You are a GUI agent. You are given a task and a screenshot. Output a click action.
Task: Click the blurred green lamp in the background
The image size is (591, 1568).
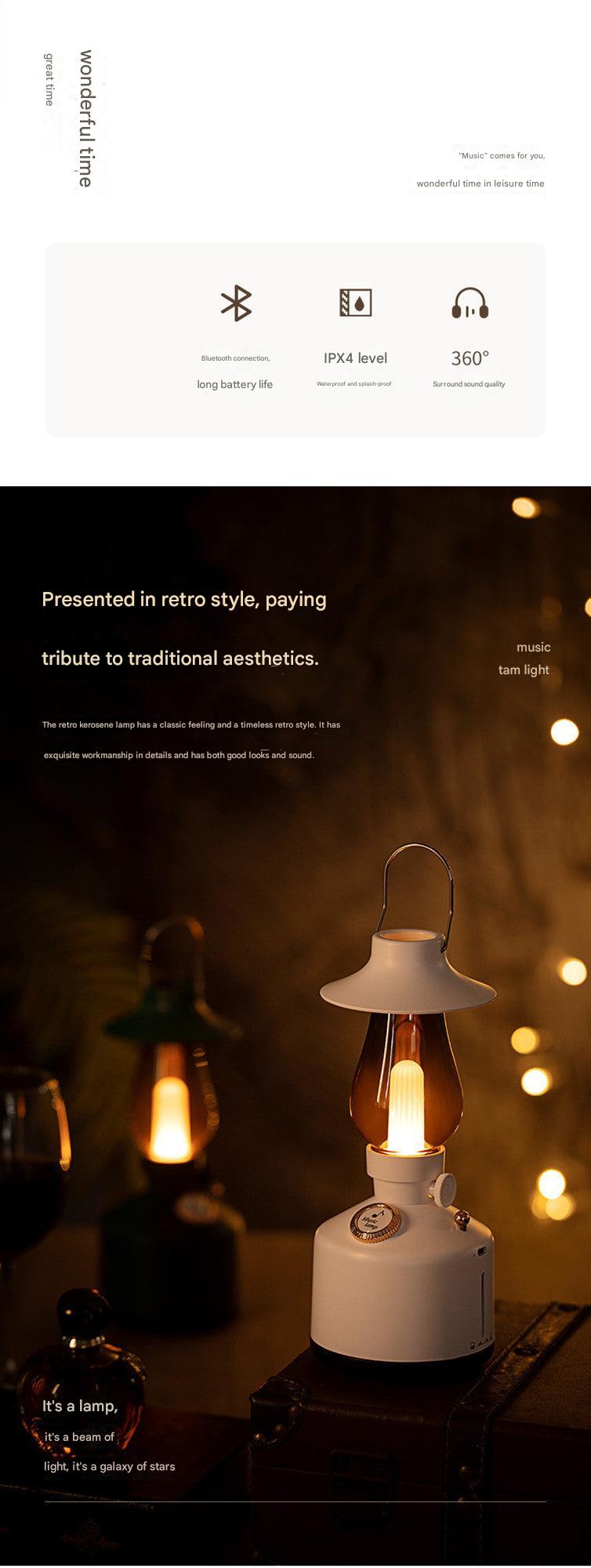170,1113
